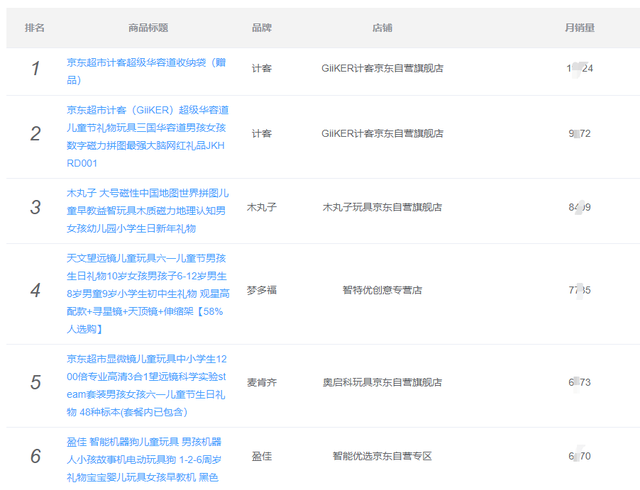Screen dimensions: 640x490
Task: Select rank number 2 cell
Action: point(36,134)
